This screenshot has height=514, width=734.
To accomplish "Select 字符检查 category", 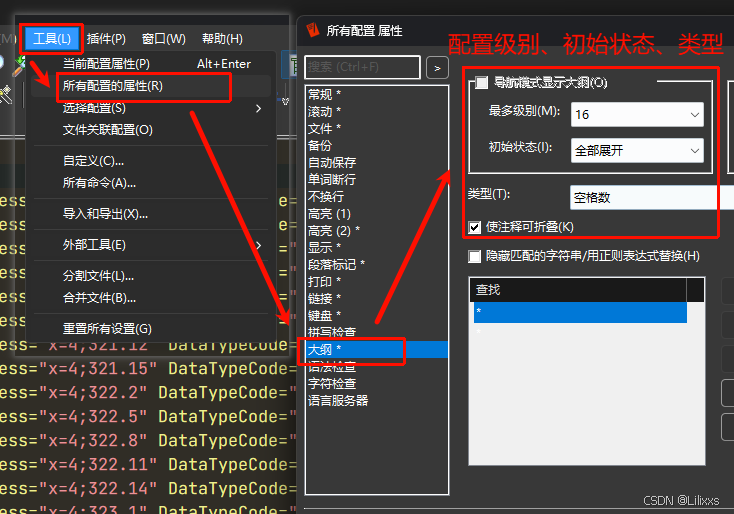I will point(376,384).
